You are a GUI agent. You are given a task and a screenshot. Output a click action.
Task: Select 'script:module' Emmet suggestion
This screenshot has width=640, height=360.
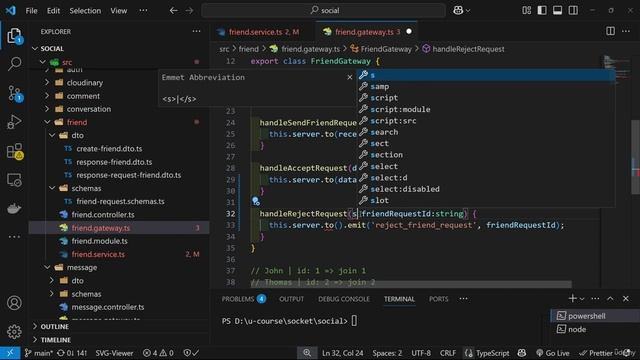click(x=486, y=109)
